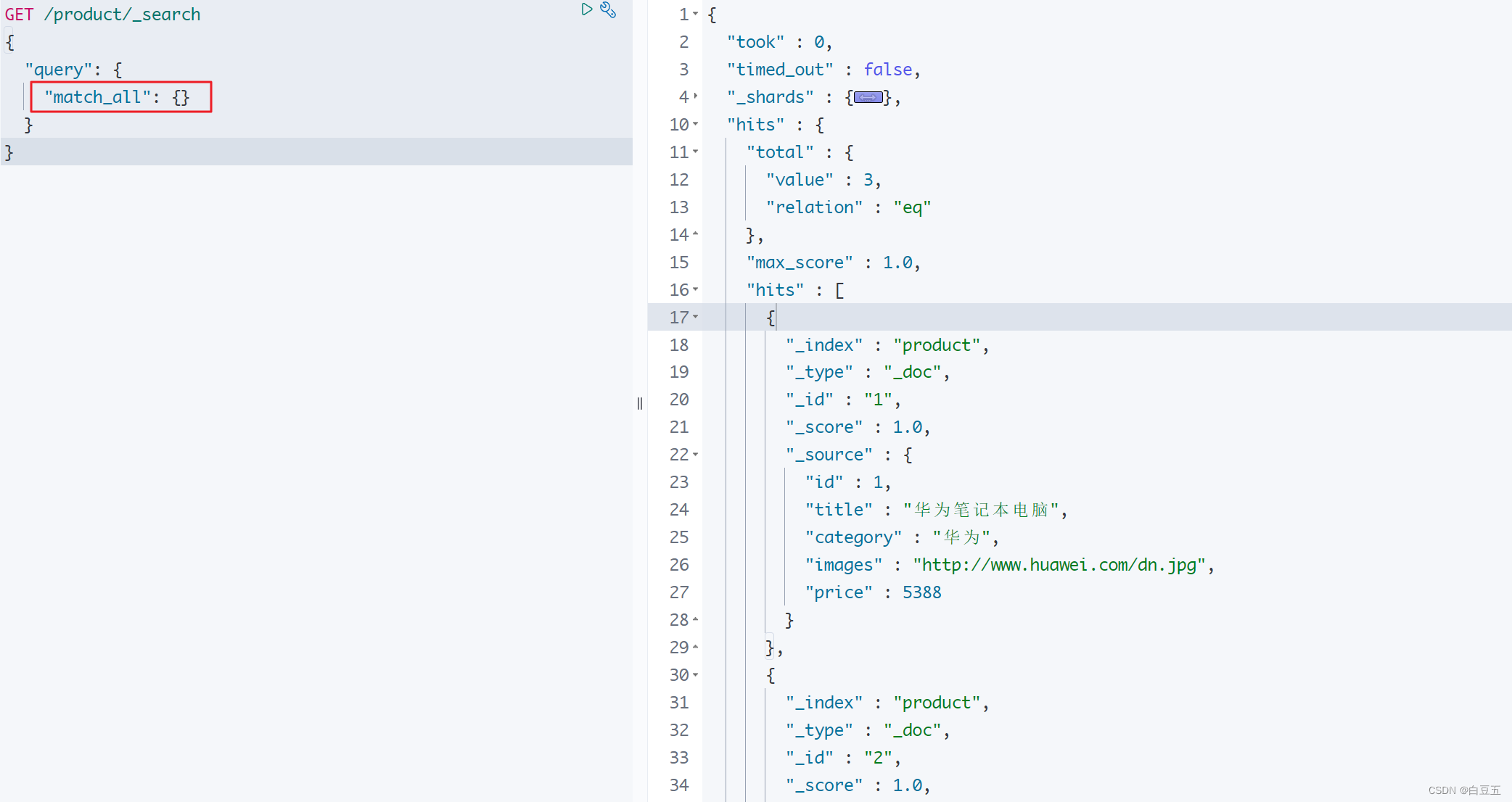1512x802 pixels.
Task: Click the final closing brace in request editor
Action: [x=9, y=152]
